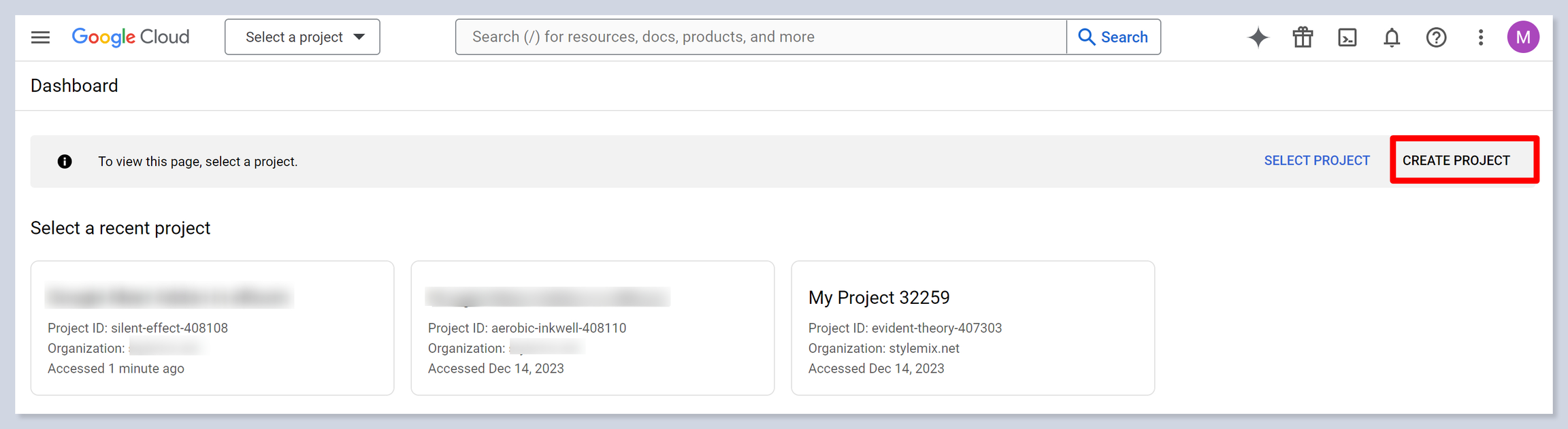1568x429 pixels.
Task: Click the info icon in banner
Action: tap(65, 162)
